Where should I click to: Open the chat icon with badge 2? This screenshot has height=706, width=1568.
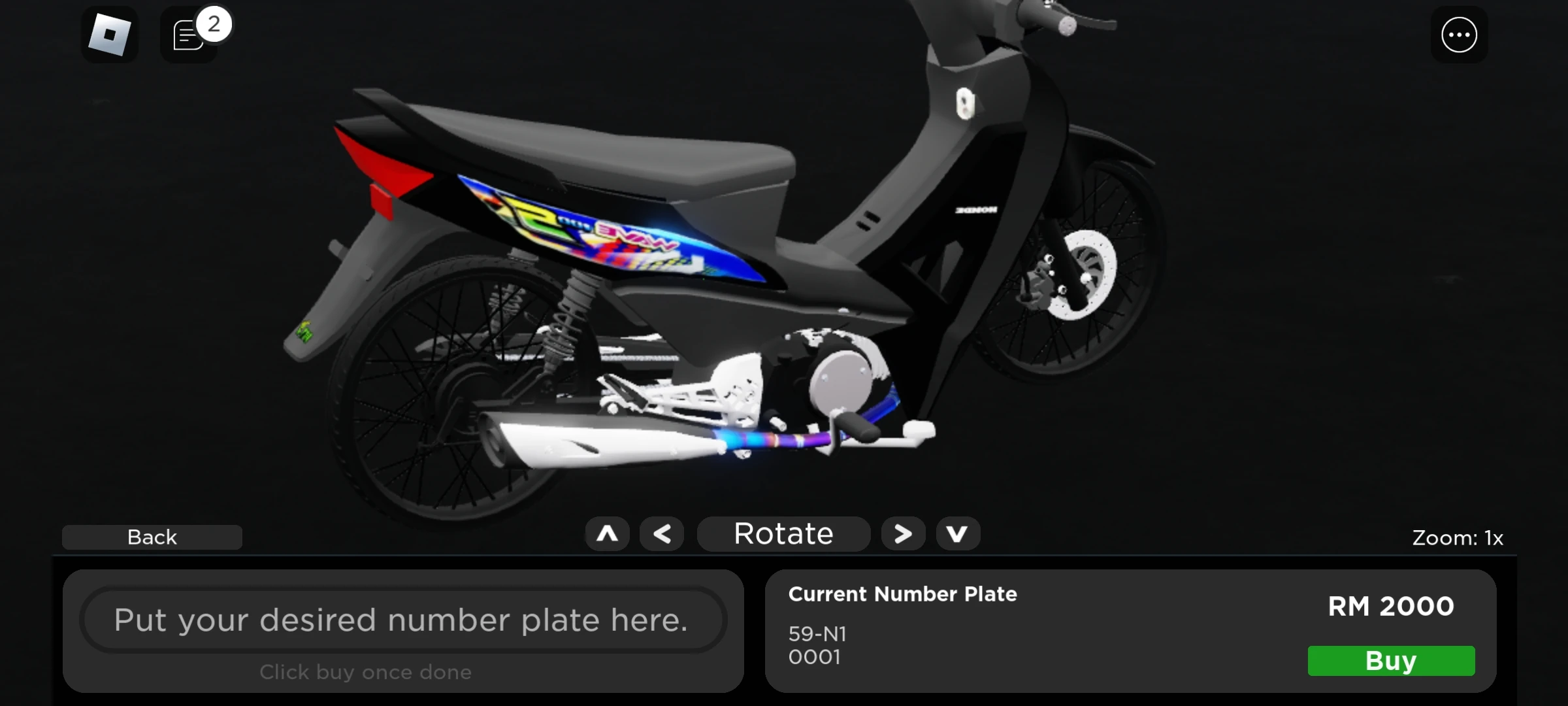pos(188,35)
